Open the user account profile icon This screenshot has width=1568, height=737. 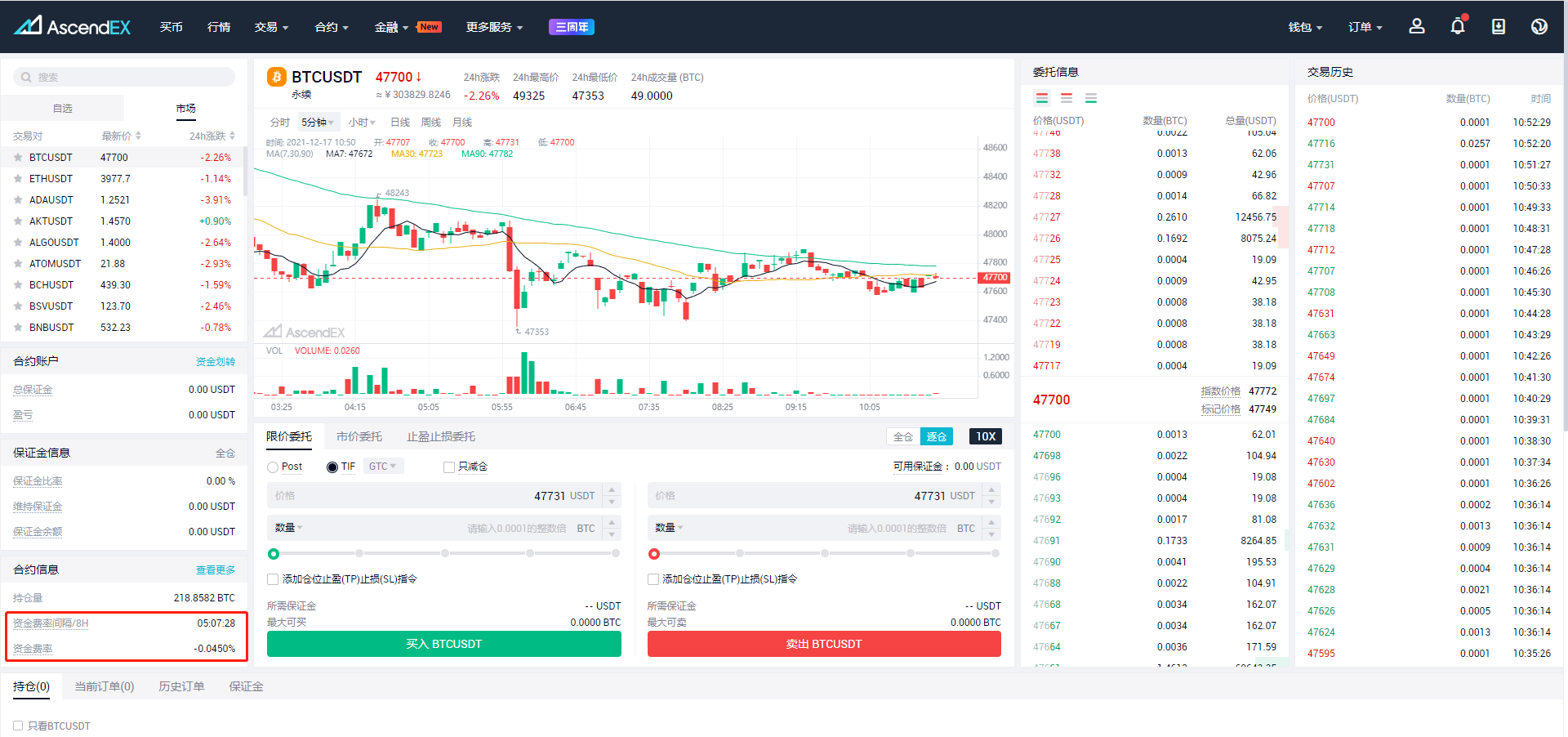click(1417, 26)
